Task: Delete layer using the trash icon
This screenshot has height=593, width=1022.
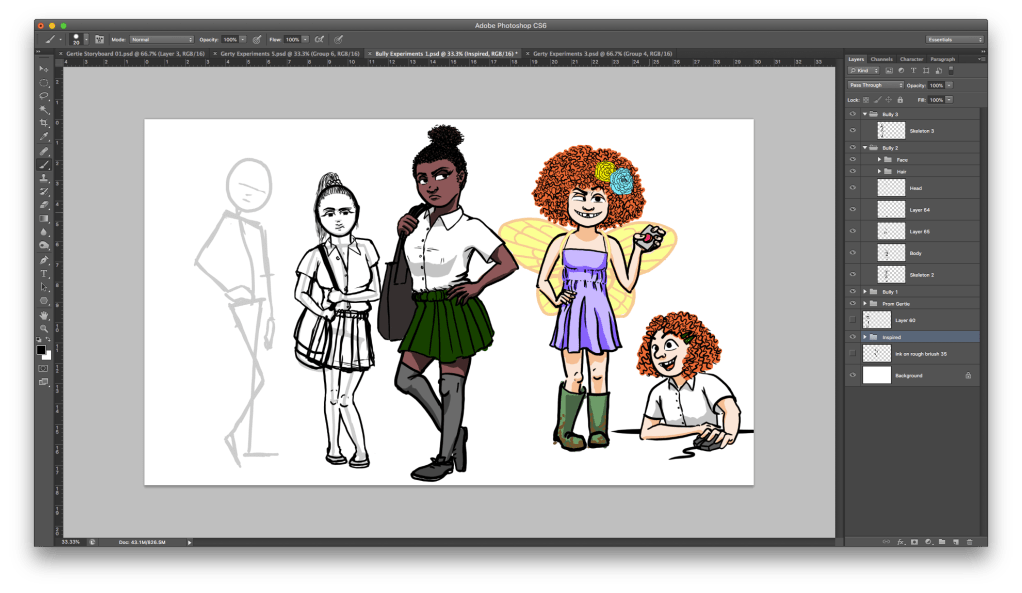Action: tap(969, 541)
